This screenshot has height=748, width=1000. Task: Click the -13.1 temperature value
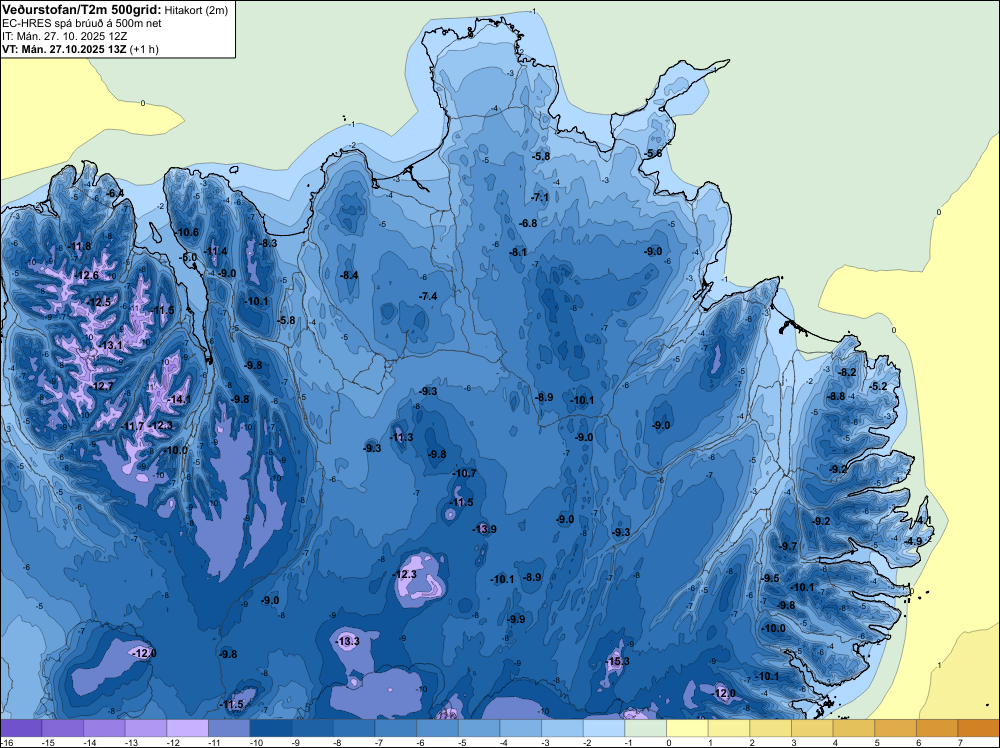110,345
